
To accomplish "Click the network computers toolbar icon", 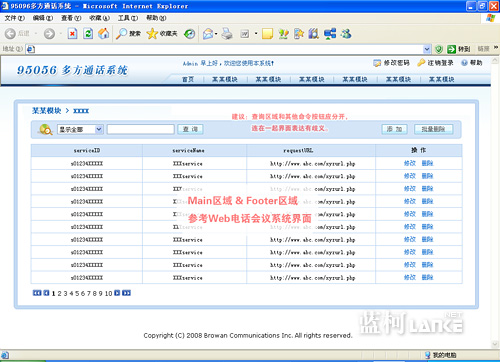I will [x=330, y=33].
